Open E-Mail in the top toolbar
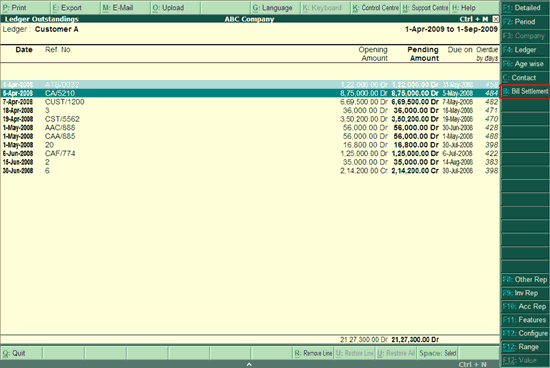This screenshot has width=550, height=368. point(126,8)
